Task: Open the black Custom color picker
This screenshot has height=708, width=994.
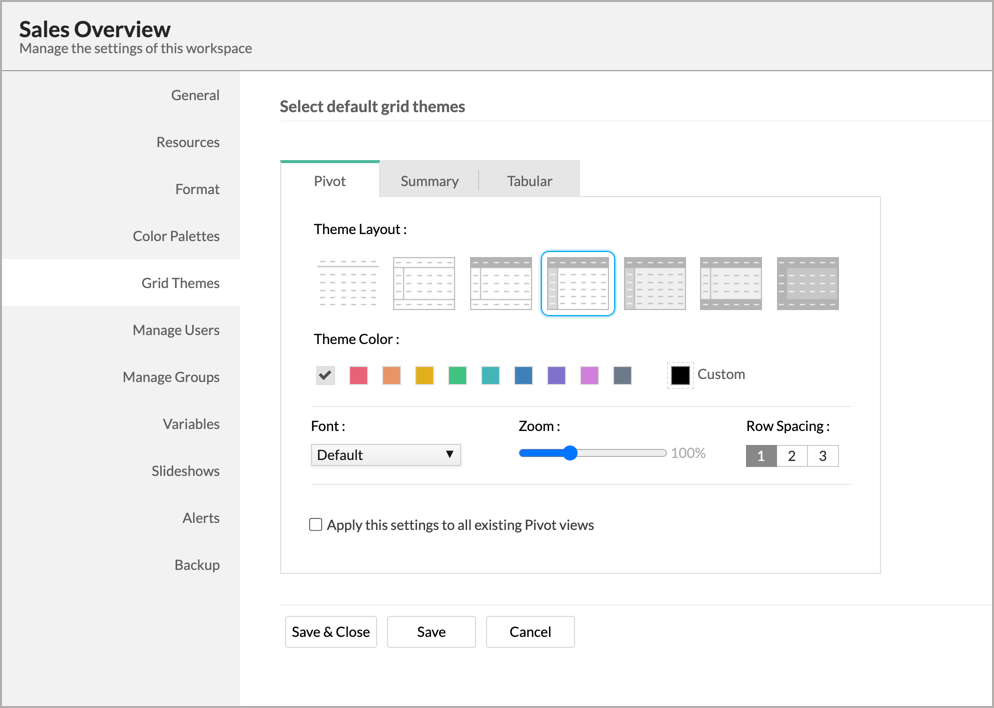Action: pyautogui.click(x=680, y=375)
